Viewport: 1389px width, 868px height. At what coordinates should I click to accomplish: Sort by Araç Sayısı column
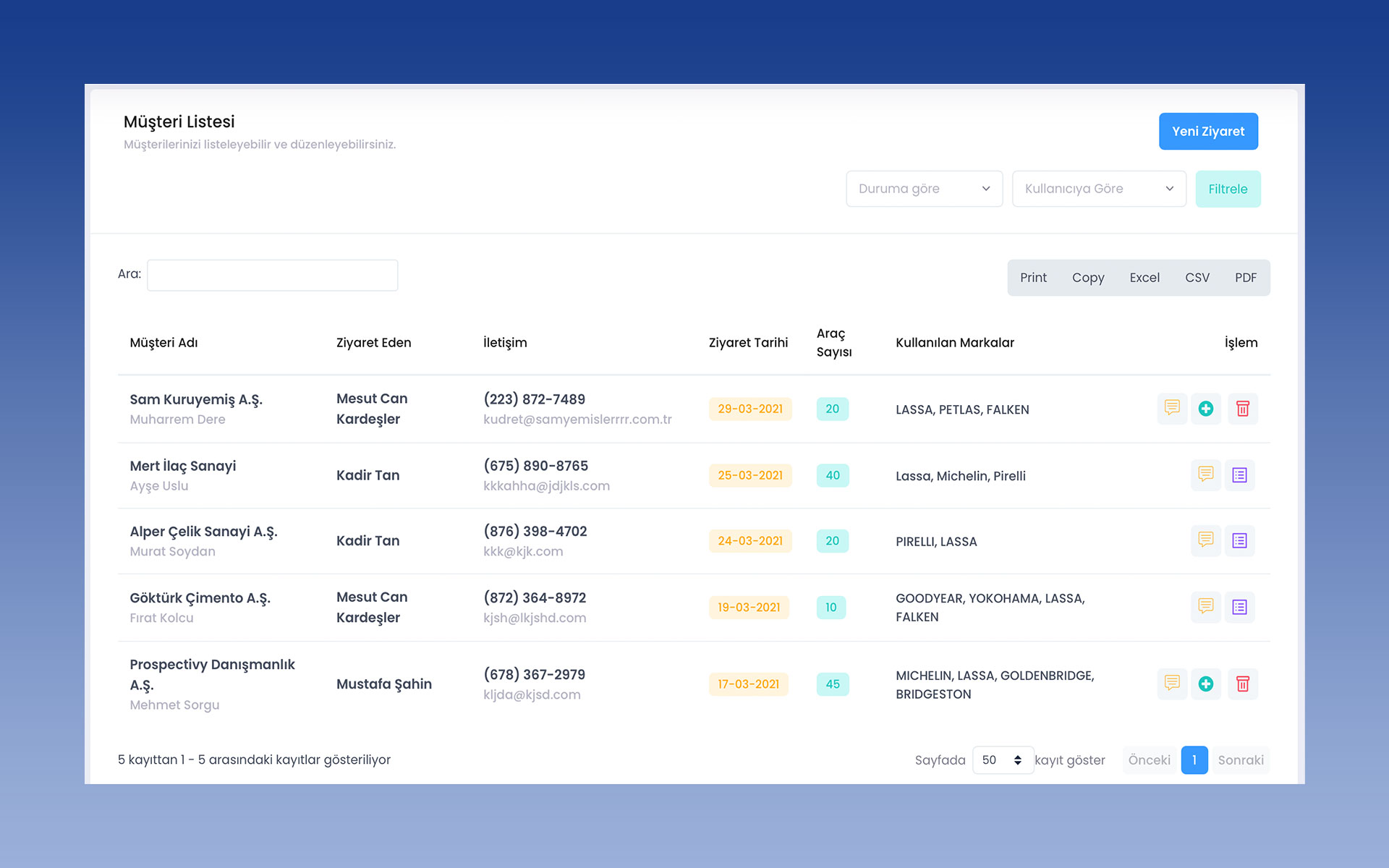coord(834,343)
